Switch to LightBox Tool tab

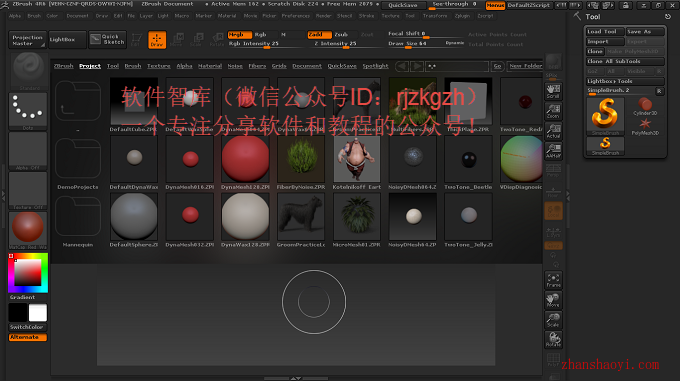click(x=113, y=66)
